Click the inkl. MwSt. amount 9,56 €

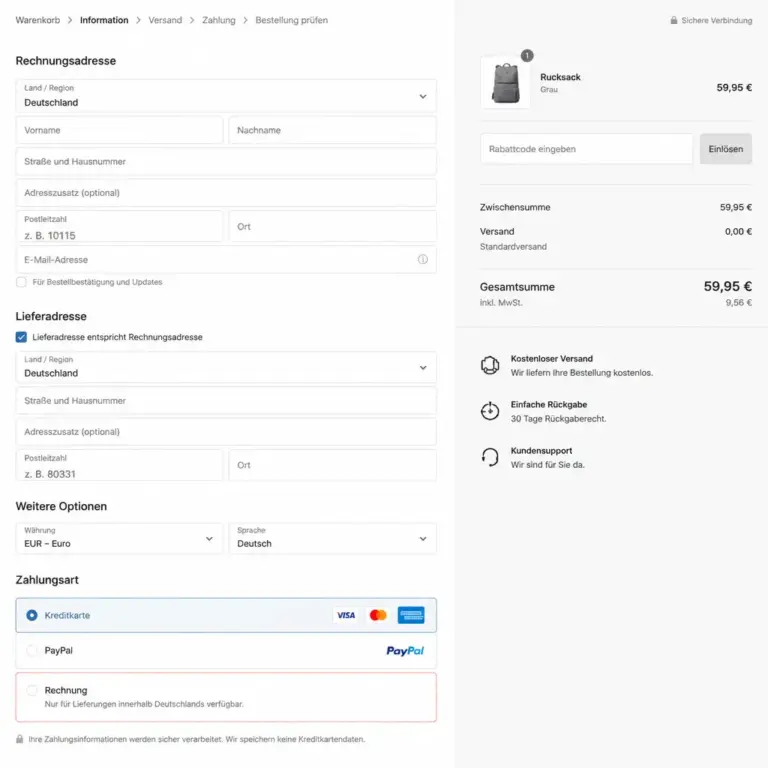[x=739, y=303]
